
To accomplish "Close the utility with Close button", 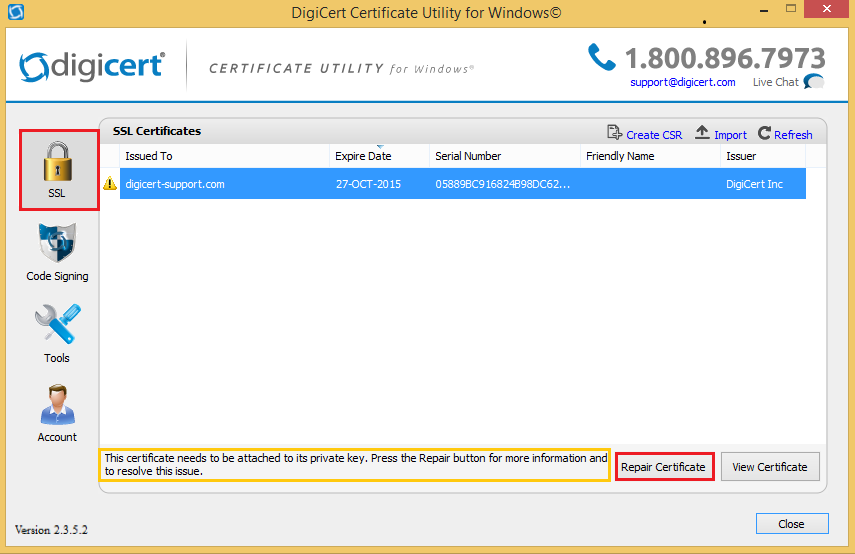I will 791,524.
